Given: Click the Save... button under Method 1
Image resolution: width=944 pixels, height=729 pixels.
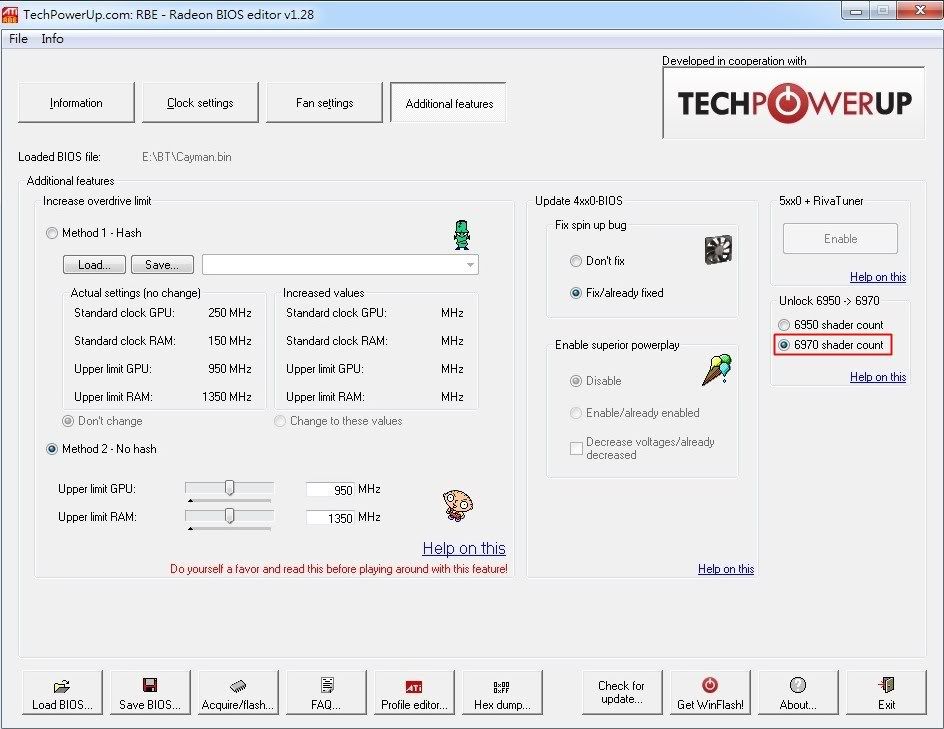Looking at the screenshot, I should coord(162,265).
